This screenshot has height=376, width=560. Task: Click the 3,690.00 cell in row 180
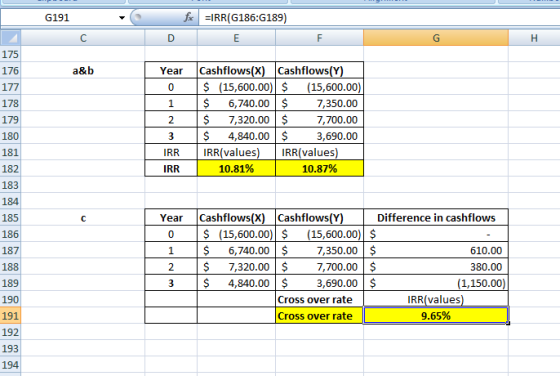[x=320, y=136]
